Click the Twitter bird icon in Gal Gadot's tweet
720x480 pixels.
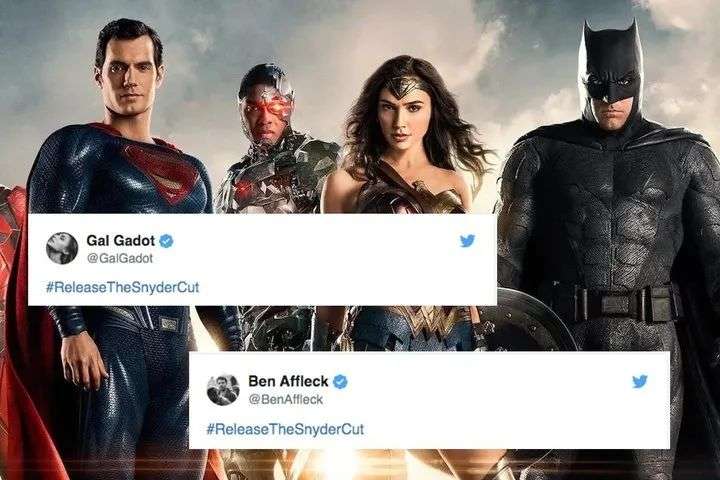[x=467, y=241]
